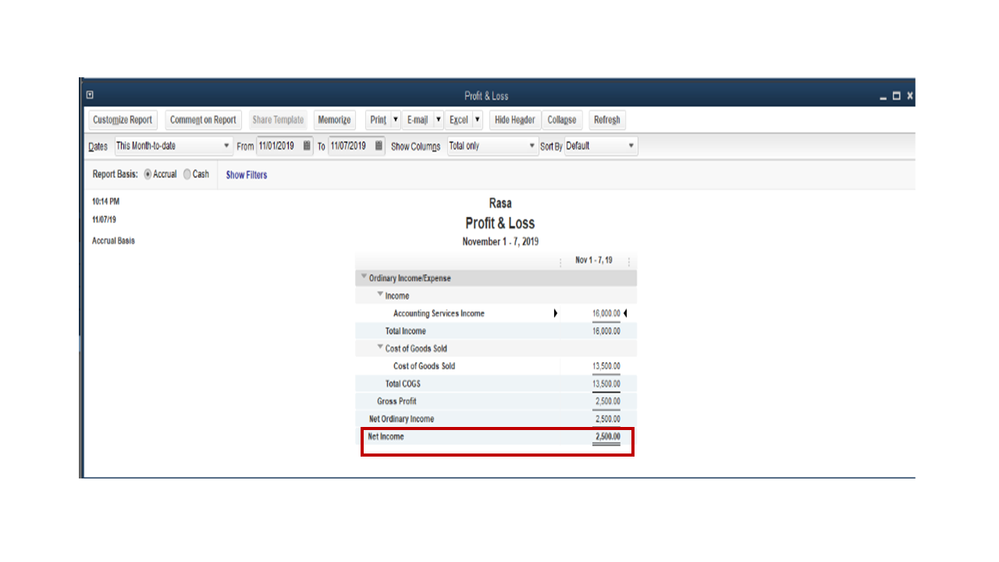Select Accrual report basis
Image resolution: width=999 pixels, height=562 pixels.
(x=148, y=174)
